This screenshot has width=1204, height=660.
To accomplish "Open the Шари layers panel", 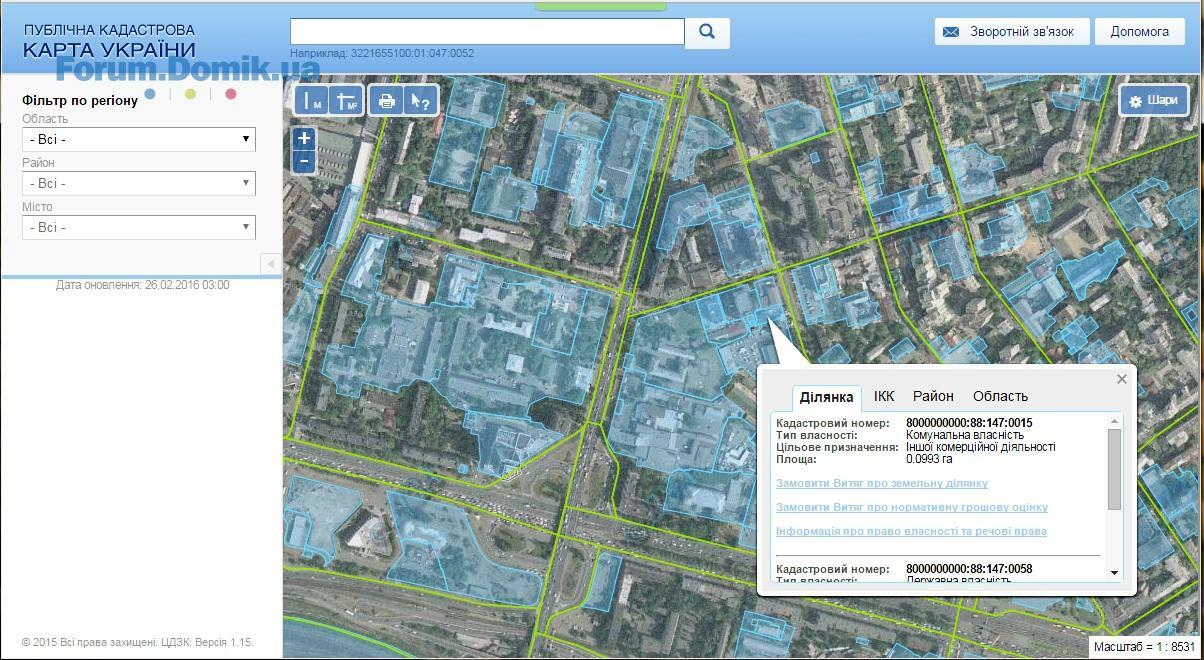I will (1153, 100).
